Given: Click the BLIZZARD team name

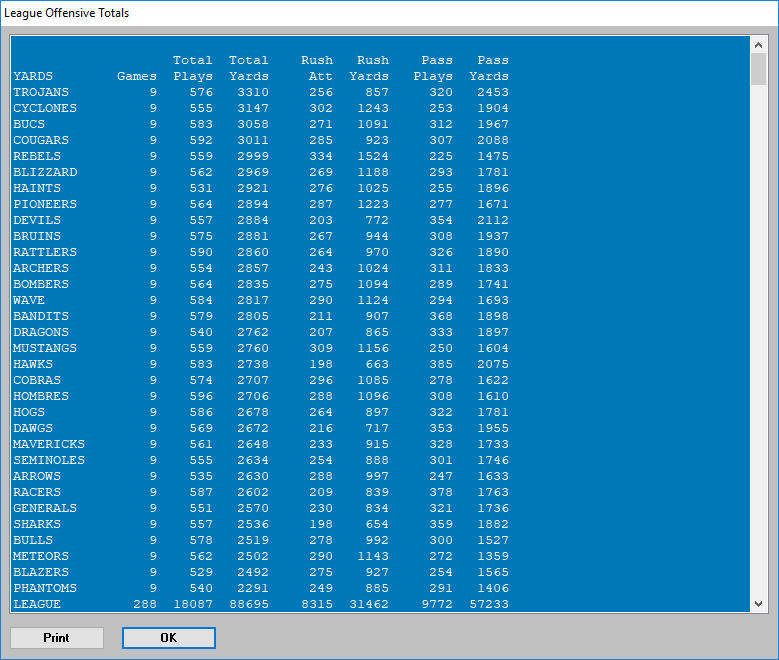Looking at the screenshot, I should tap(45, 172).
